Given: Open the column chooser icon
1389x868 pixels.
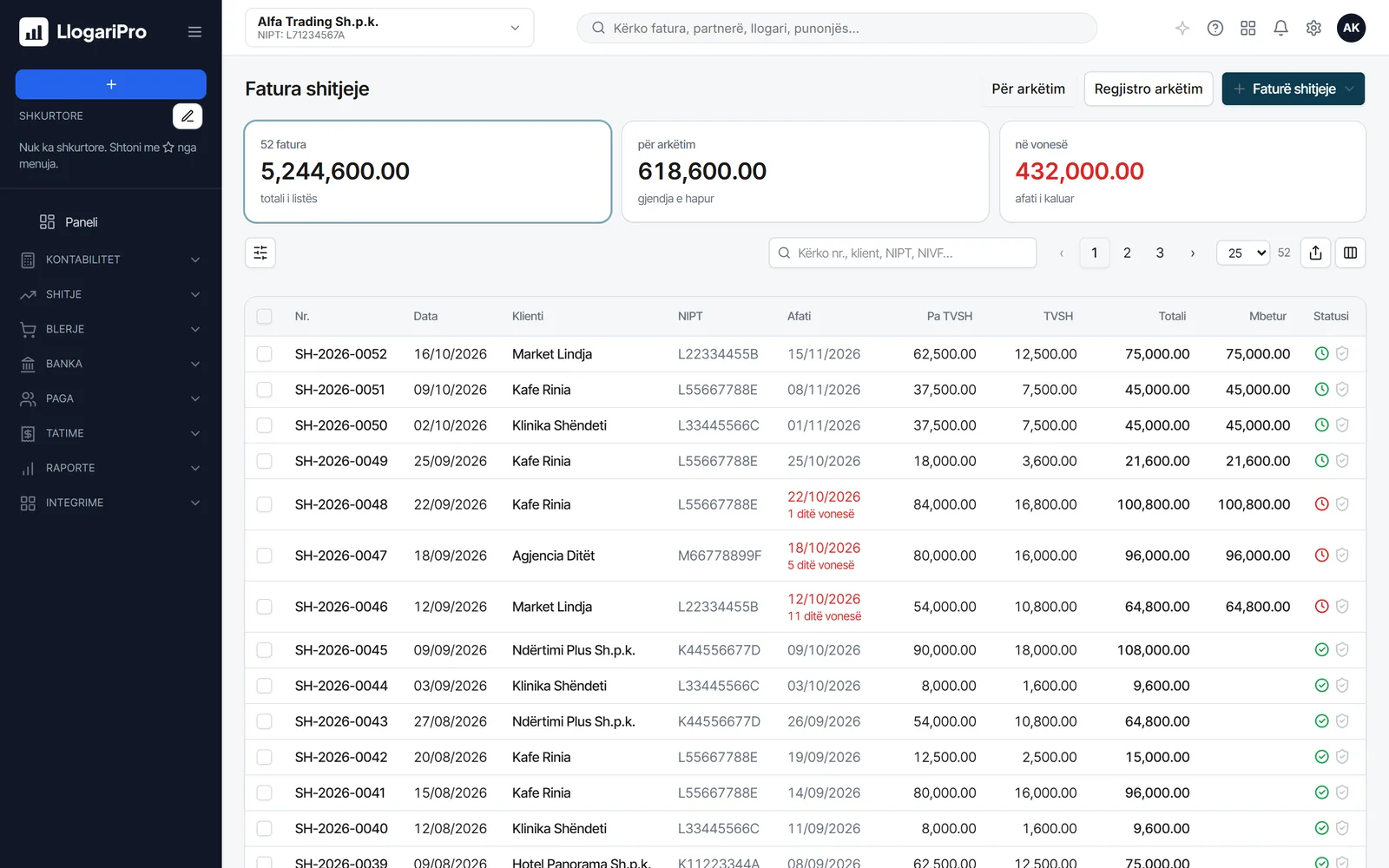Looking at the screenshot, I should pos(1350,253).
